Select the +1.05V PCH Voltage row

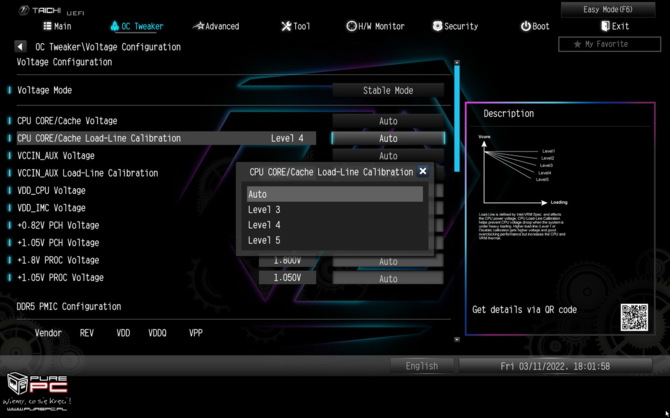pos(58,243)
